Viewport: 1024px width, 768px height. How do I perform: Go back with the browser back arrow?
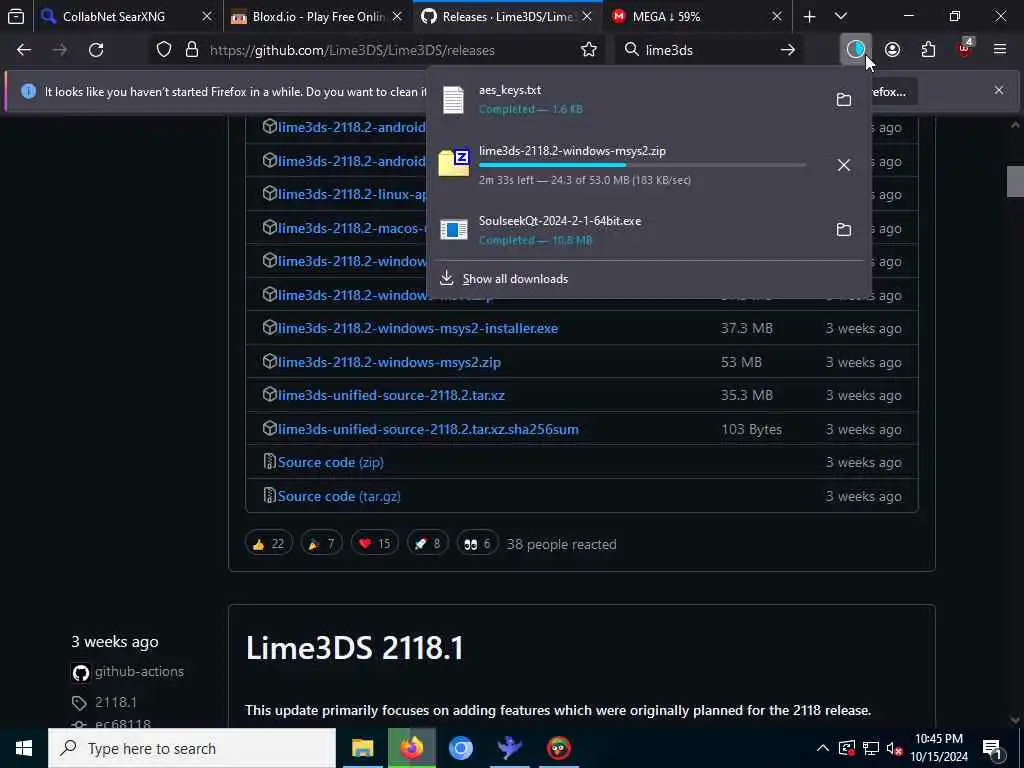pyautogui.click(x=24, y=50)
